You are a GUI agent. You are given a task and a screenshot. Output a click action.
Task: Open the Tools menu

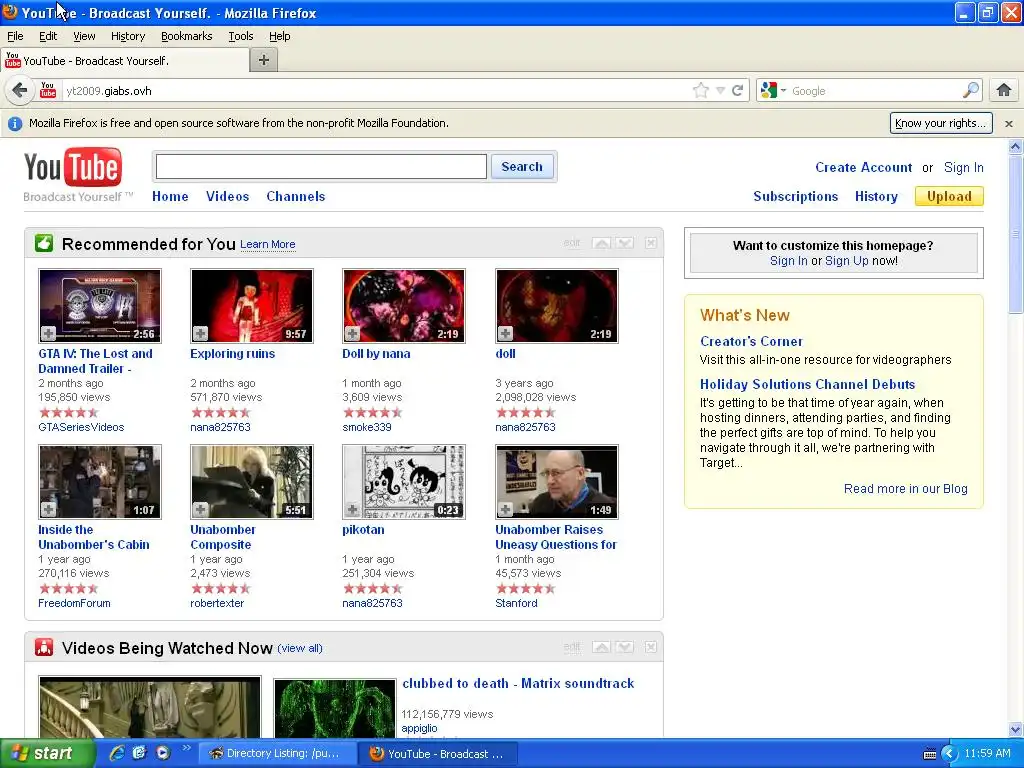coord(241,36)
